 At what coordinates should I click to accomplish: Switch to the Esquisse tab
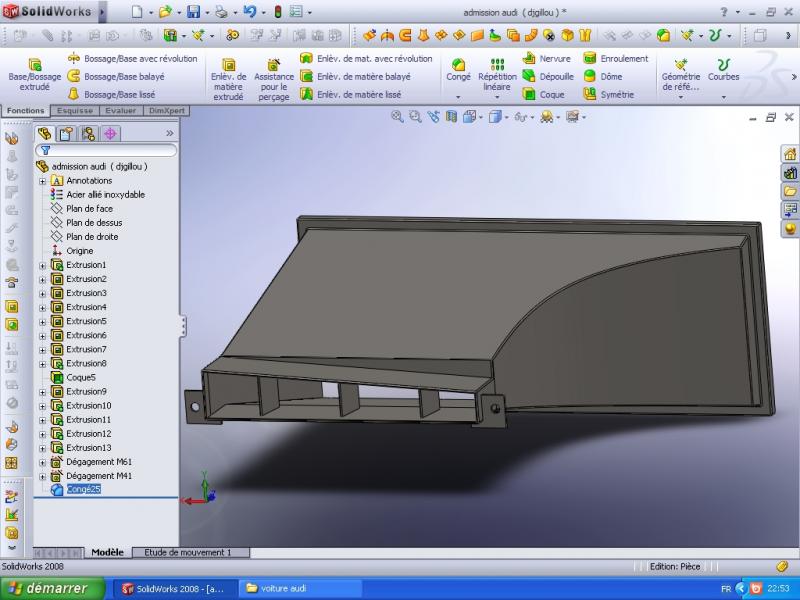point(75,111)
